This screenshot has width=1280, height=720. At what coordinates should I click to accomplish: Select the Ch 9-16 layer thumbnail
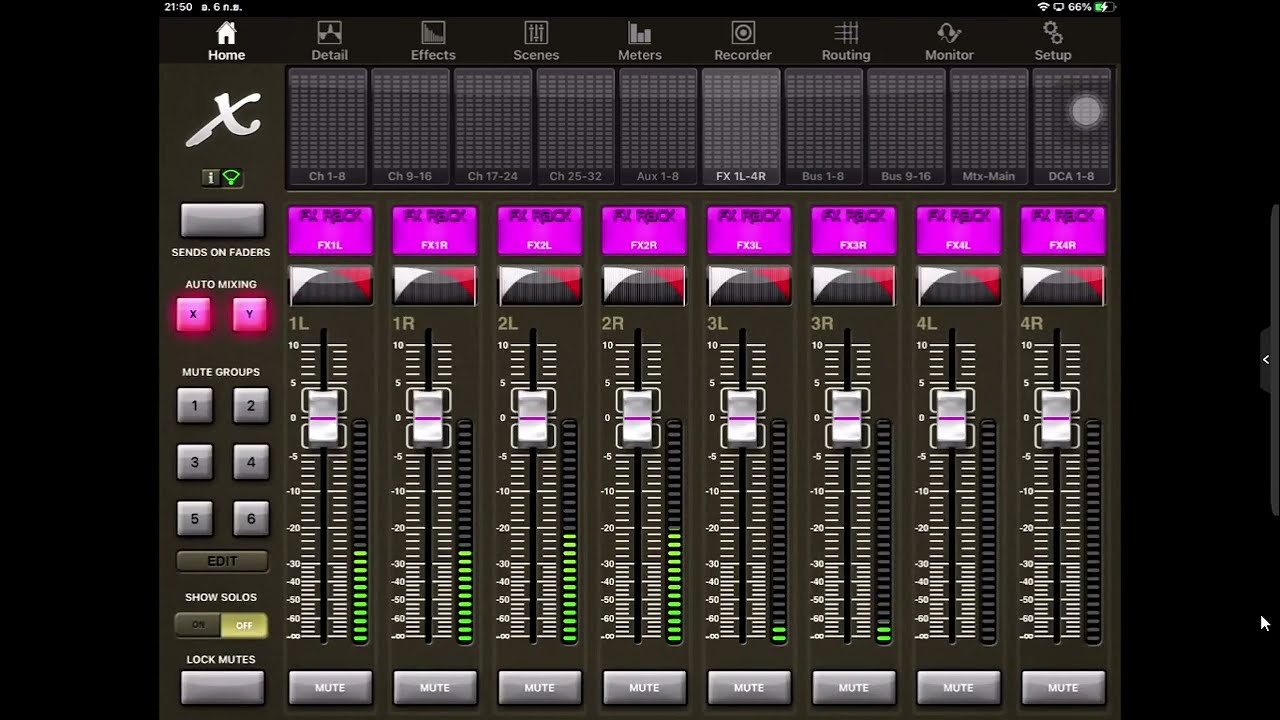point(410,127)
